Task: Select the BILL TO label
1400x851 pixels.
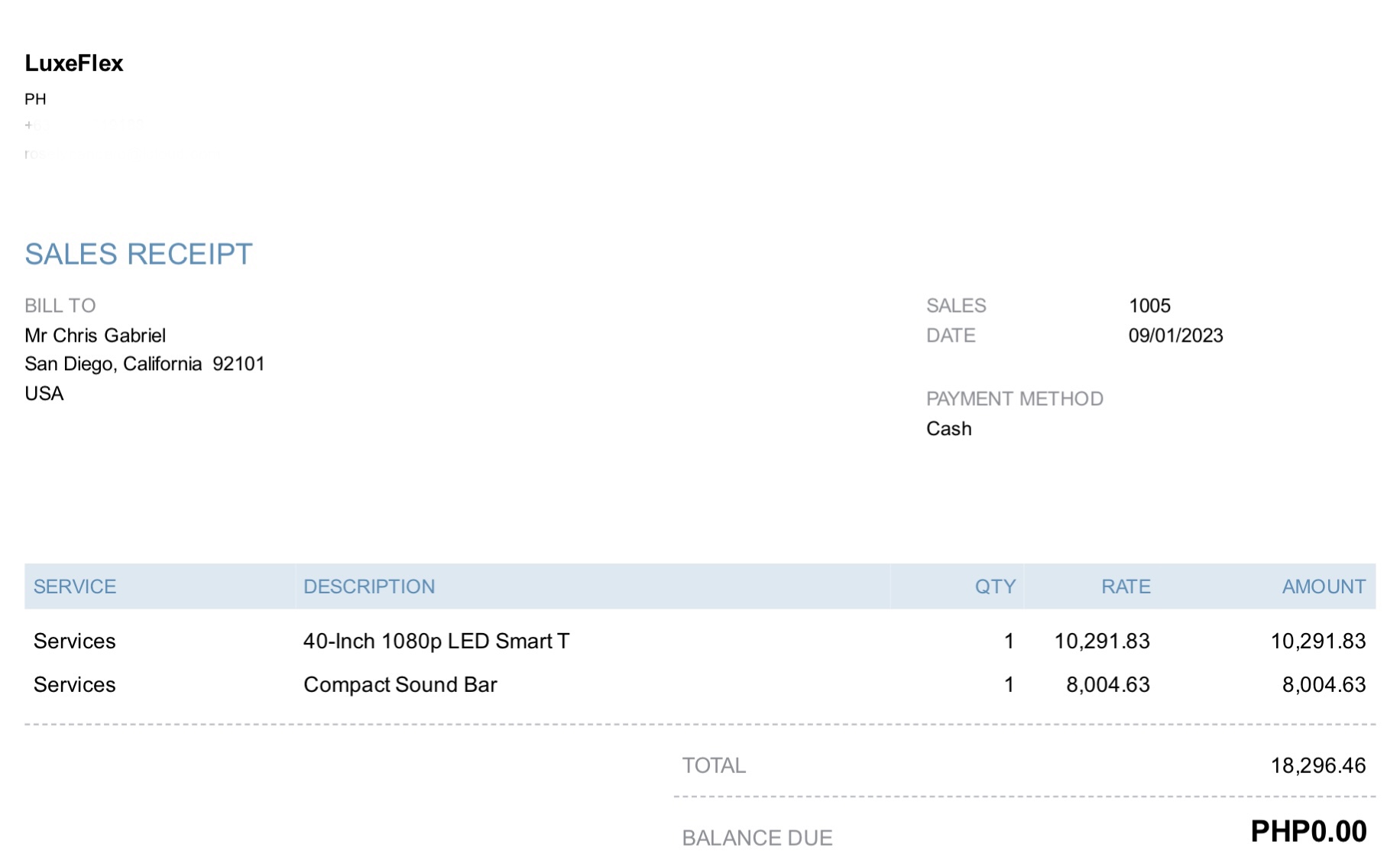Action: [x=60, y=306]
